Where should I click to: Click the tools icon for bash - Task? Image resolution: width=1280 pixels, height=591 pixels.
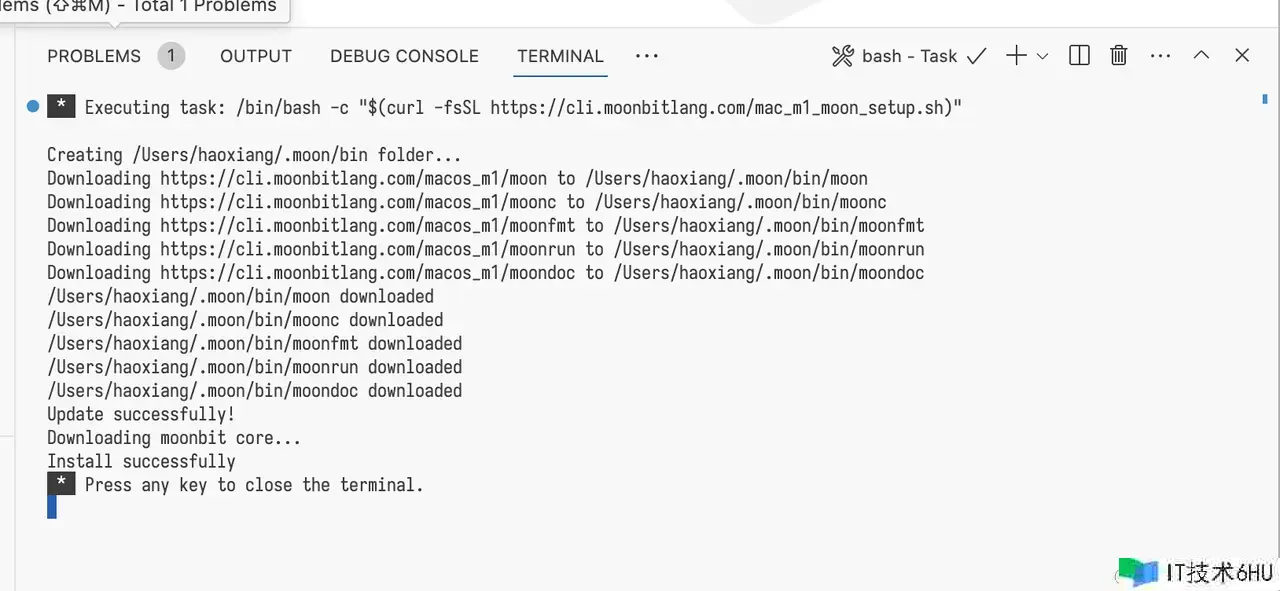(x=842, y=56)
